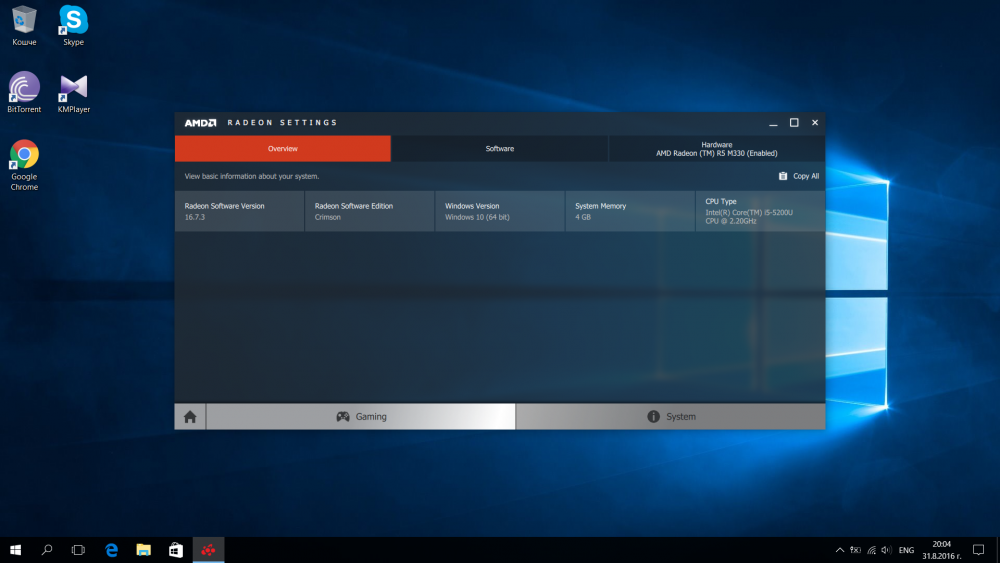
Task: Select the KMPlayer desktop shortcut
Action: coord(73,93)
